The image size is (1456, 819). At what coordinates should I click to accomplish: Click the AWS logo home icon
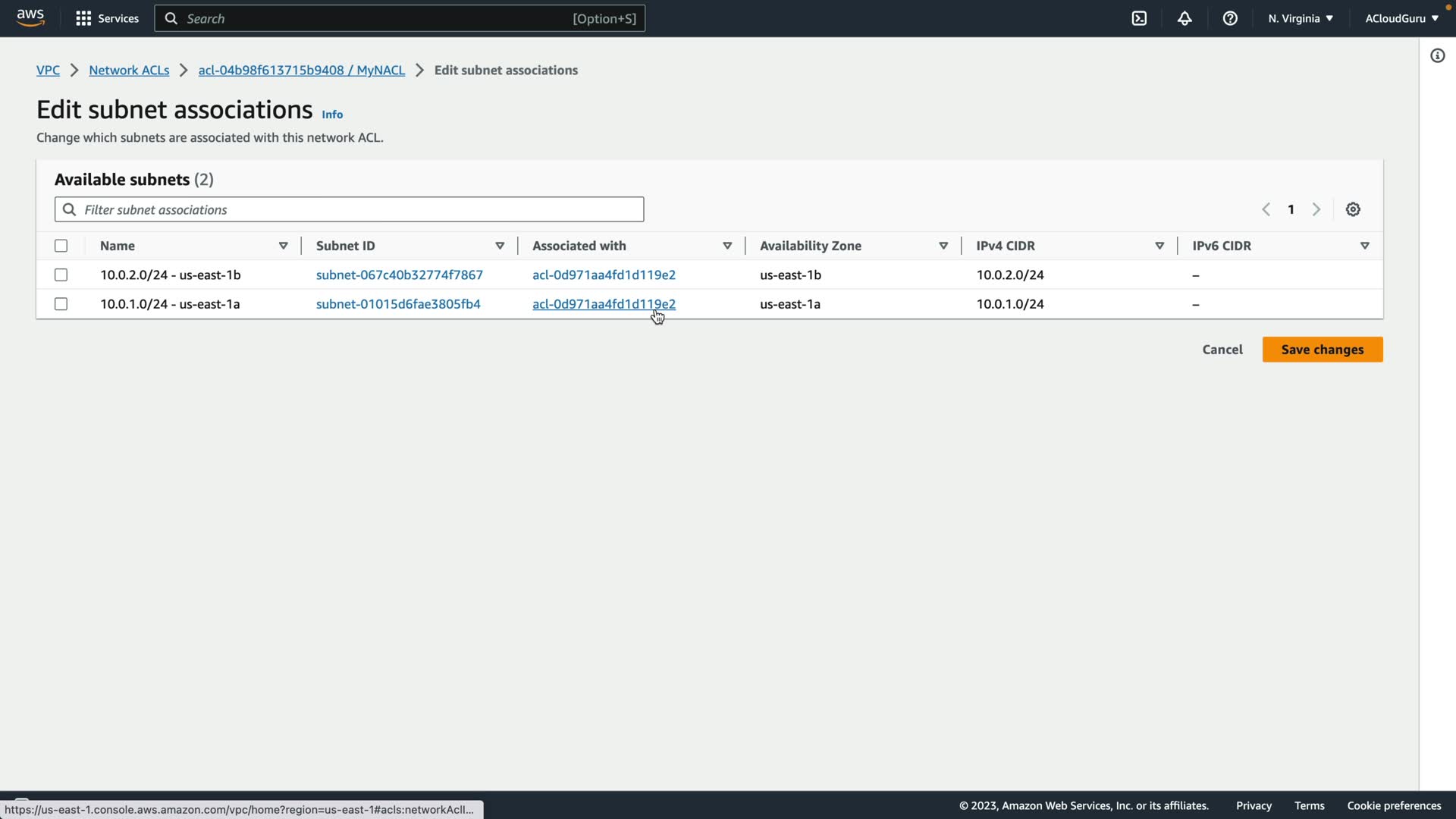(x=30, y=18)
